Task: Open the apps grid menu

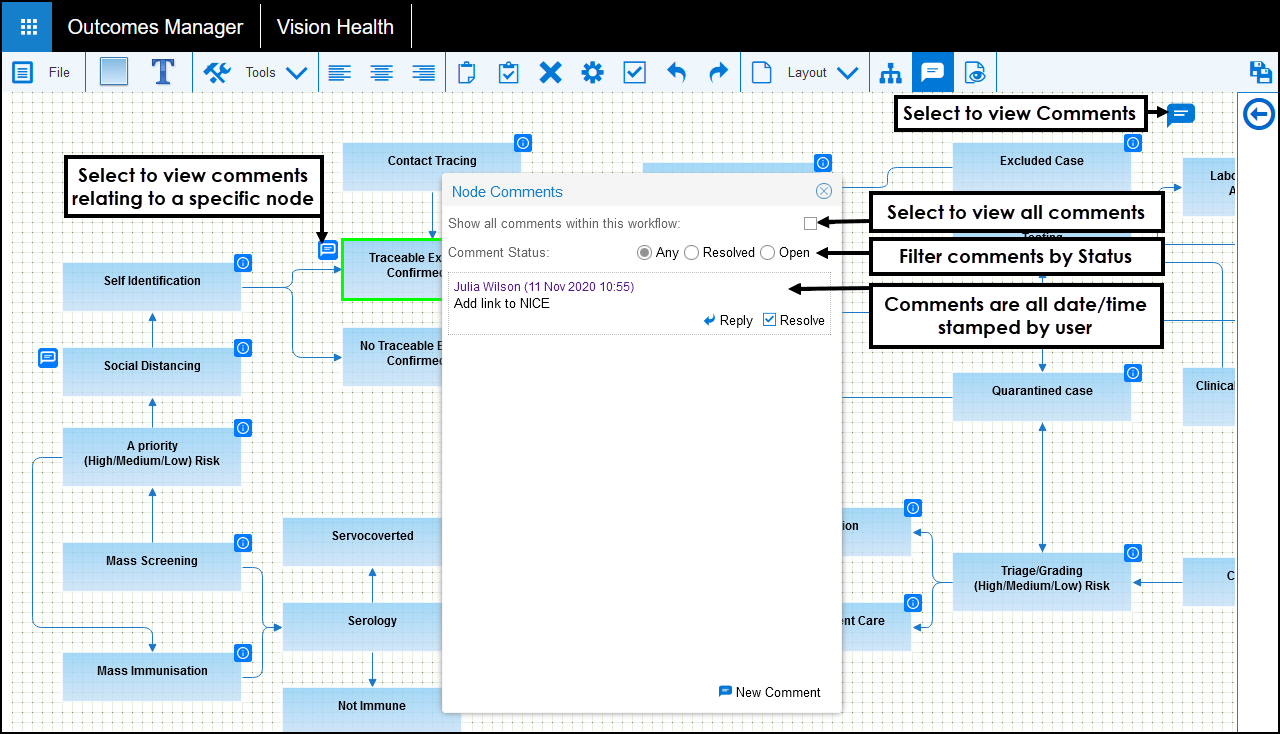Action: (x=27, y=27)
